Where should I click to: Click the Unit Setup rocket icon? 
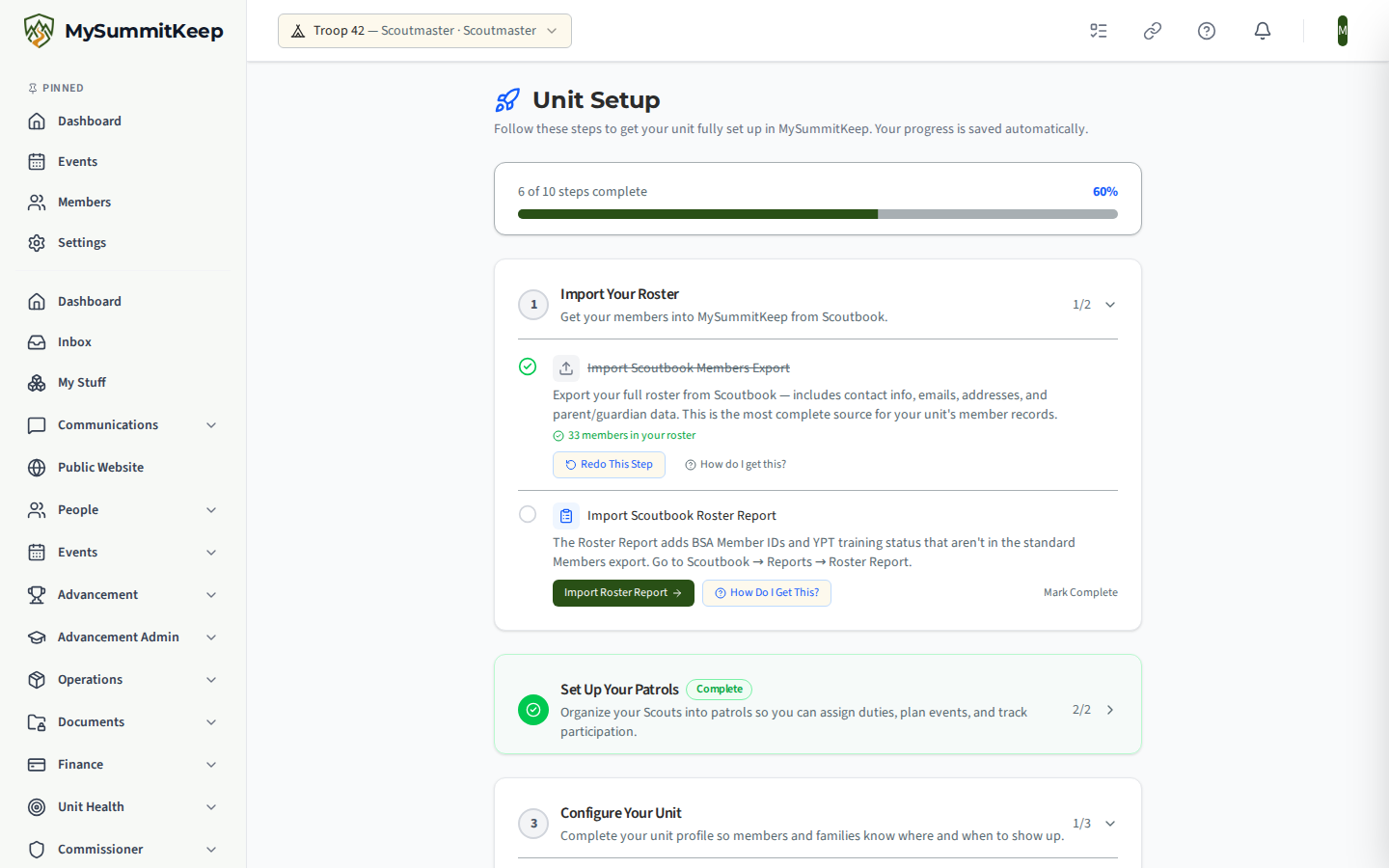click(x=507, y=100)
